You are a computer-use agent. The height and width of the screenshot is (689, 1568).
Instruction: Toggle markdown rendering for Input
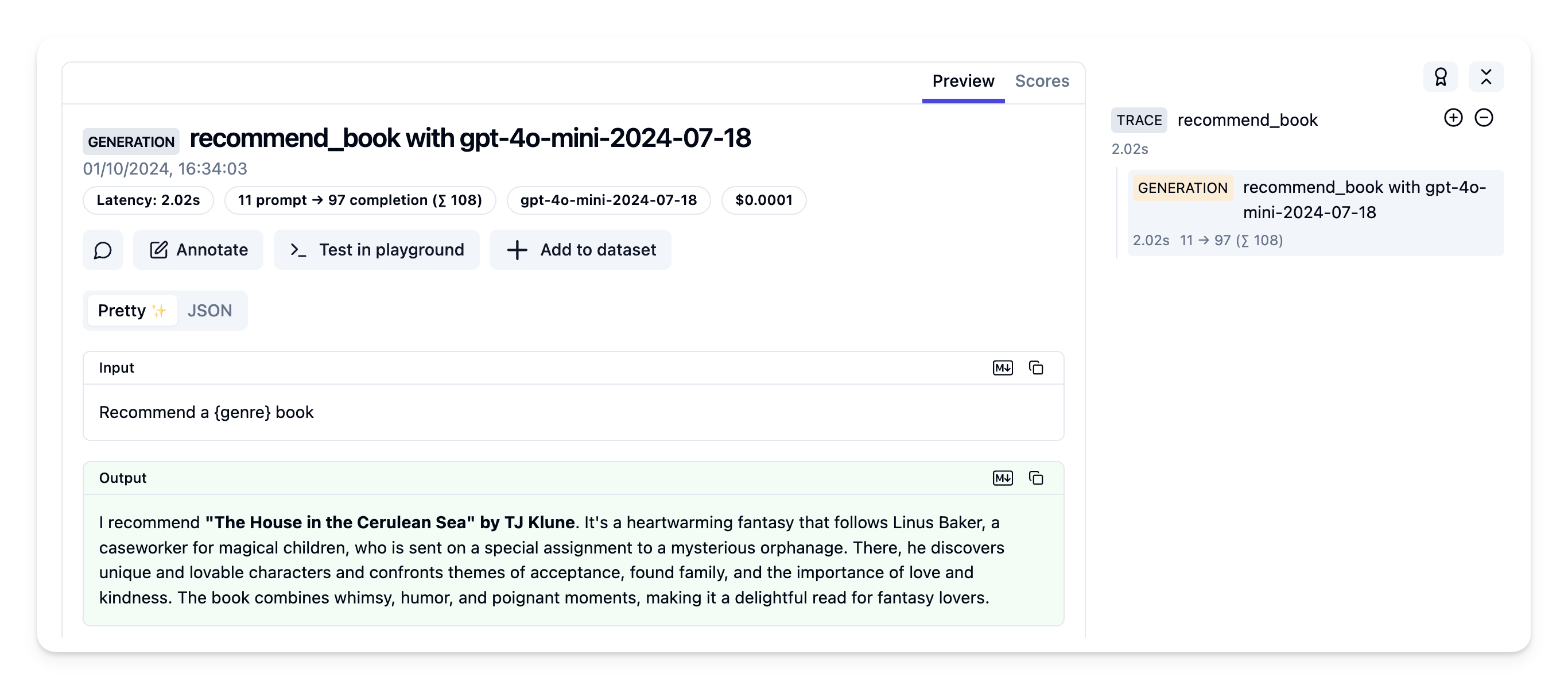click(1003, 368)
